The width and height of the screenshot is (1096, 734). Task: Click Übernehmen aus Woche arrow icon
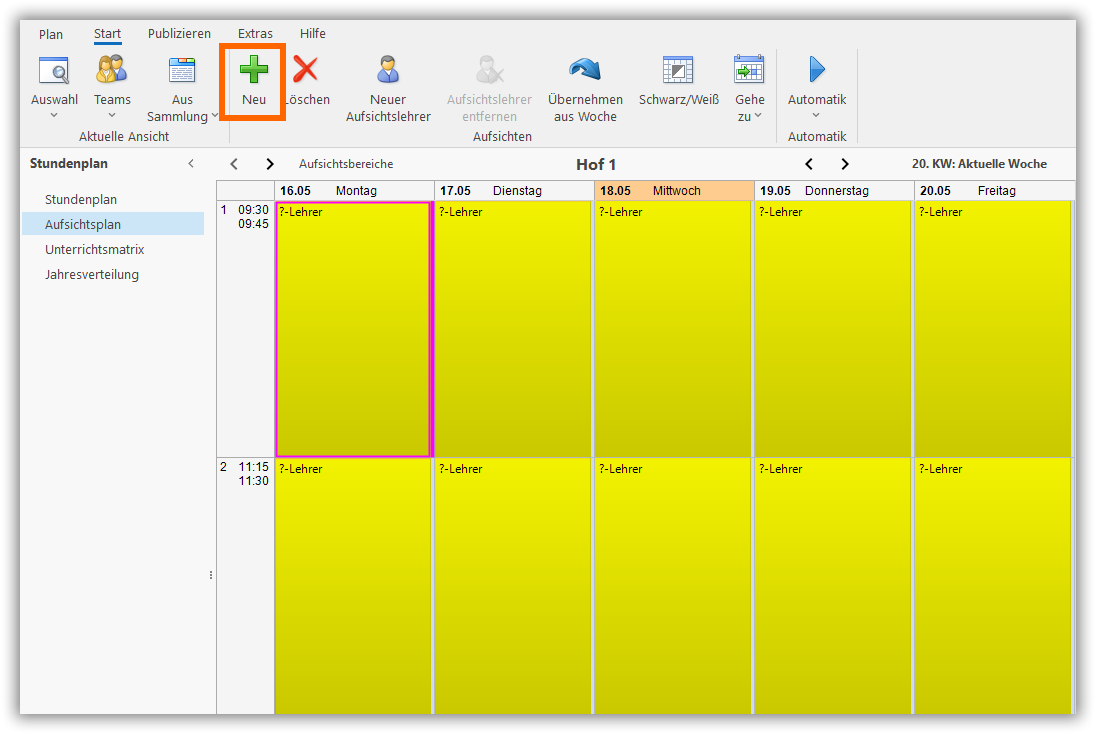coord(585,70)
